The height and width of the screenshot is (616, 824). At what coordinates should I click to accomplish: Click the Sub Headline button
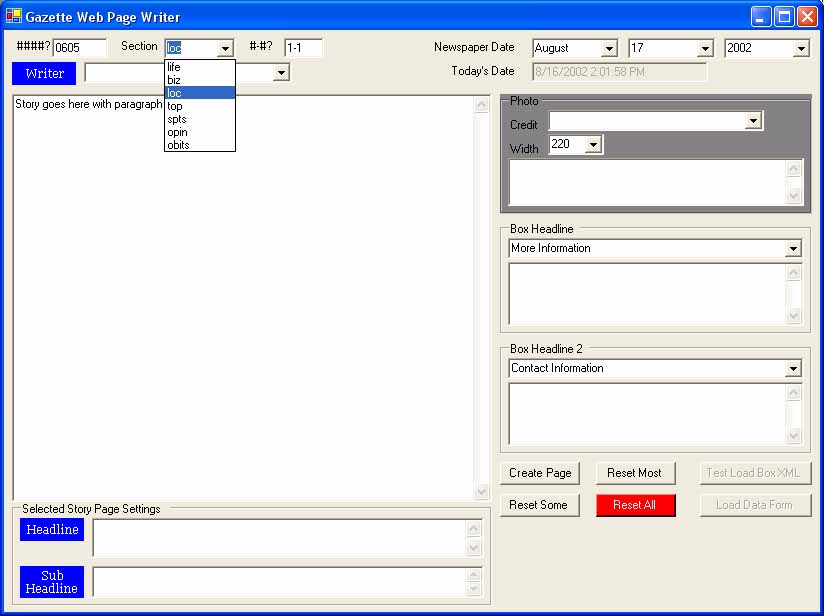coord(52,582)
